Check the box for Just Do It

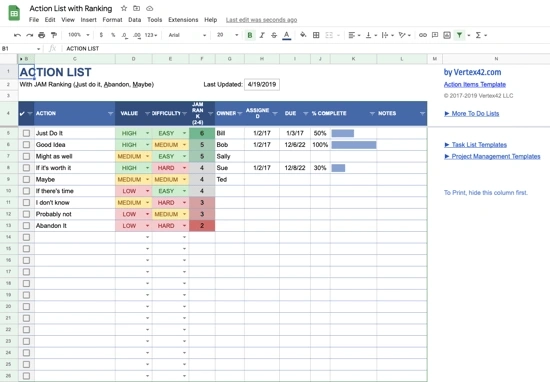tap(26, 133)
